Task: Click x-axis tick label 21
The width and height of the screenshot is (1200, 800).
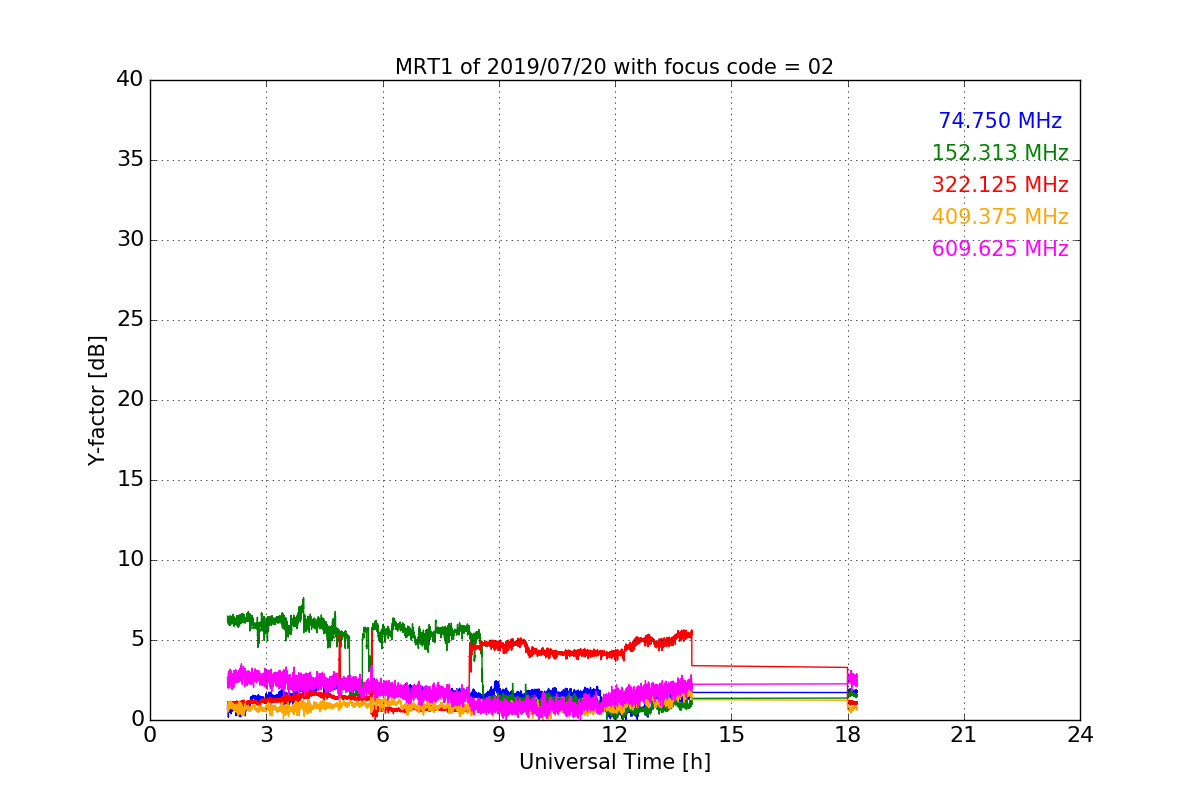Action: [964, 735]
